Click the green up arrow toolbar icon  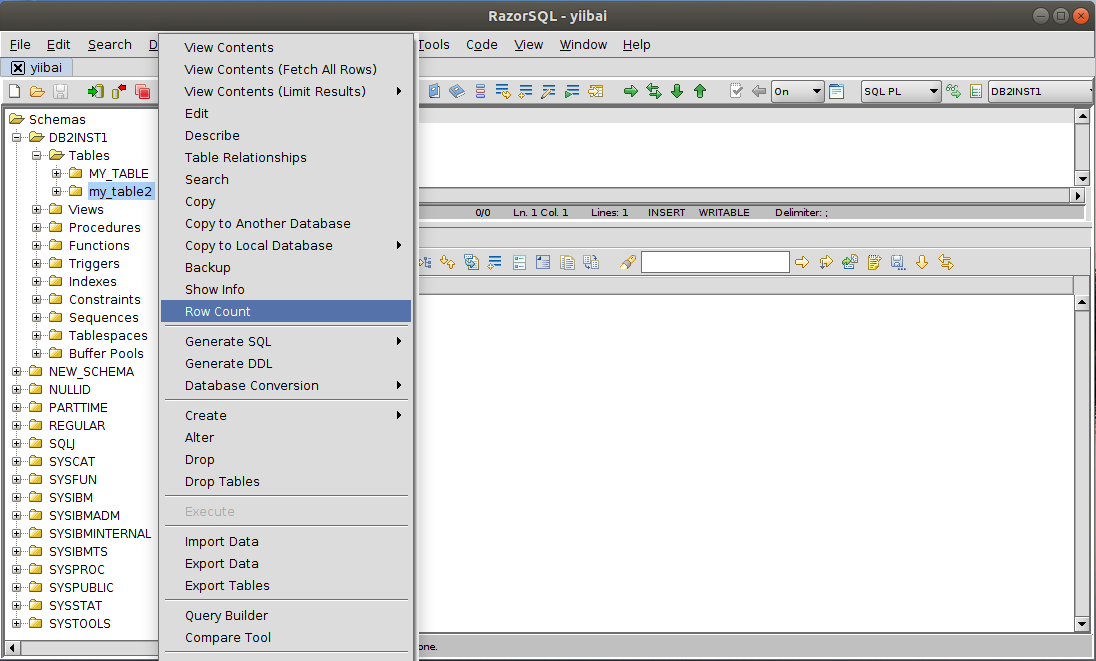tap(700, 91)
